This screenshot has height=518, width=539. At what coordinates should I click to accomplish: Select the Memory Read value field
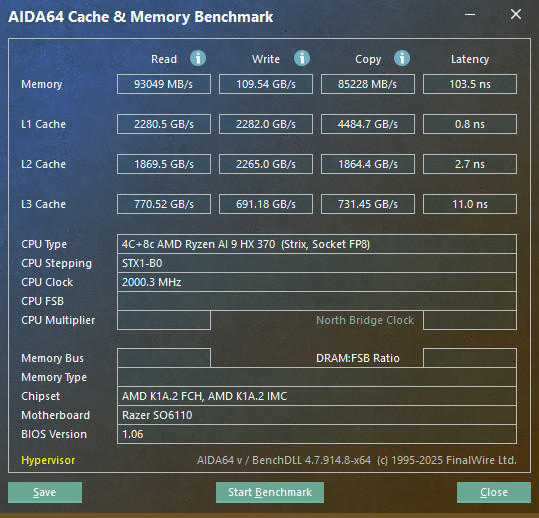[x=164, y=84]
